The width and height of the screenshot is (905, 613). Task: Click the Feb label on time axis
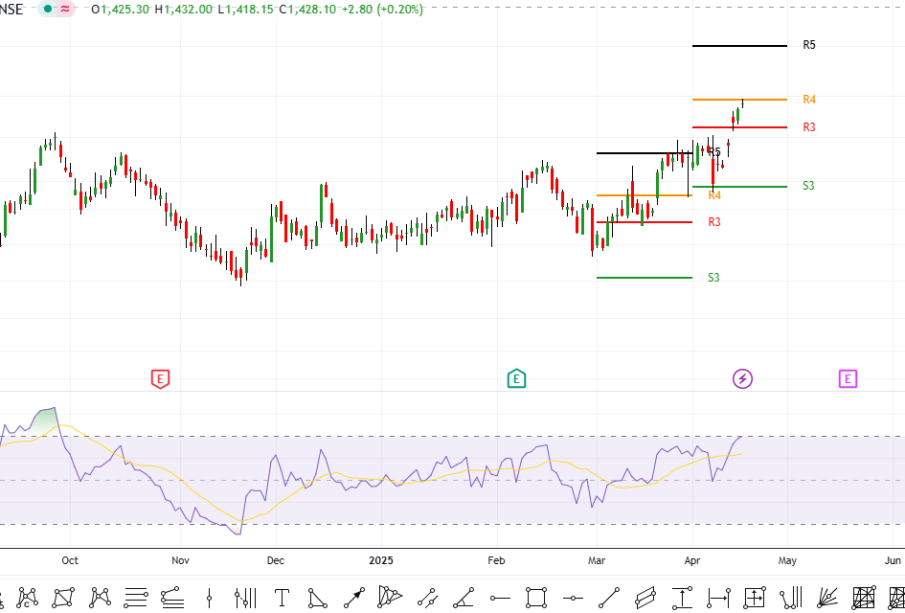496,560
